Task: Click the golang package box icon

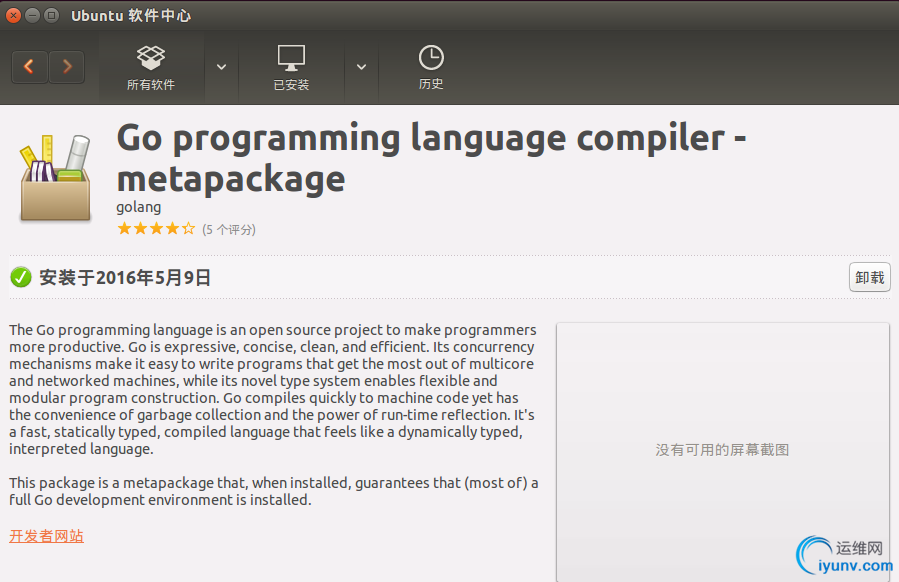Action: (55, 178)
